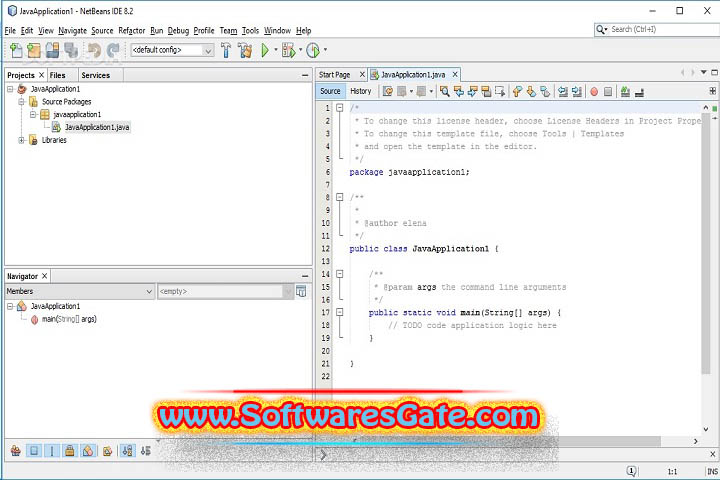This screenshot has height=480, width=720.
Task: Click the Navigator panel settings icon beside filter
Action: (x=301, y=291)
